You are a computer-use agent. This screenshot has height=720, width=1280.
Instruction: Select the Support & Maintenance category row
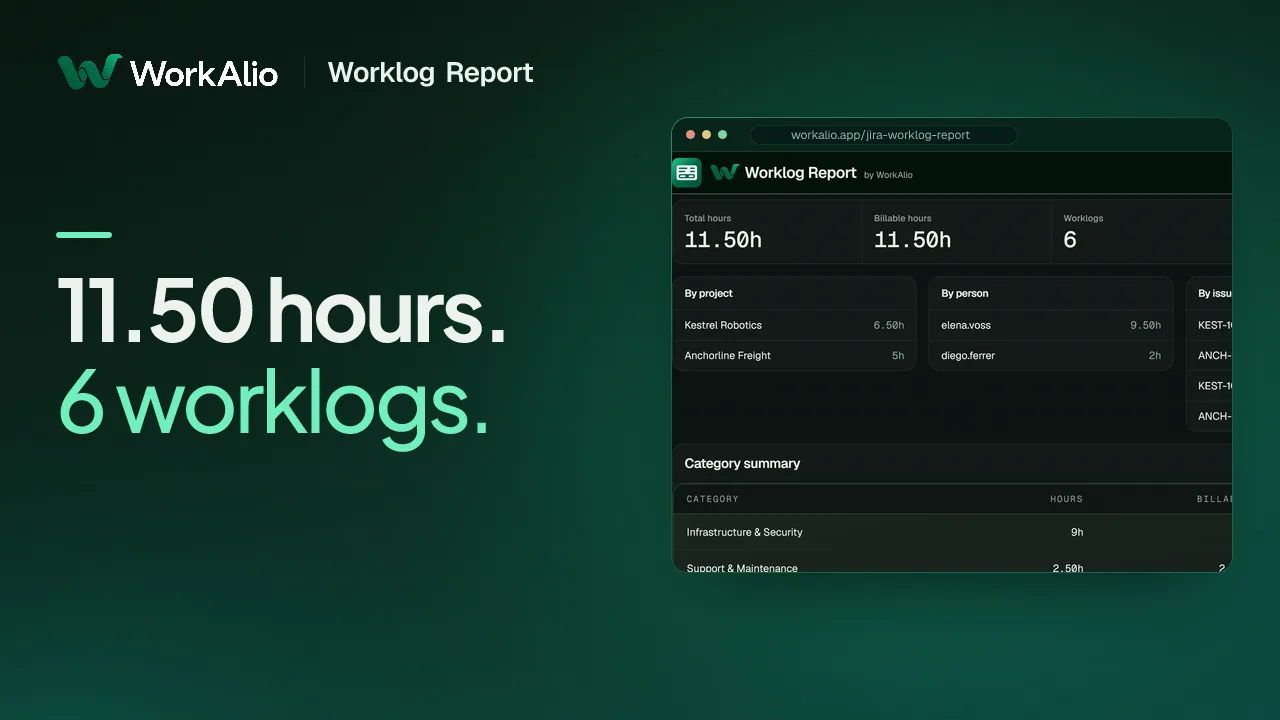tap(952, 563)
